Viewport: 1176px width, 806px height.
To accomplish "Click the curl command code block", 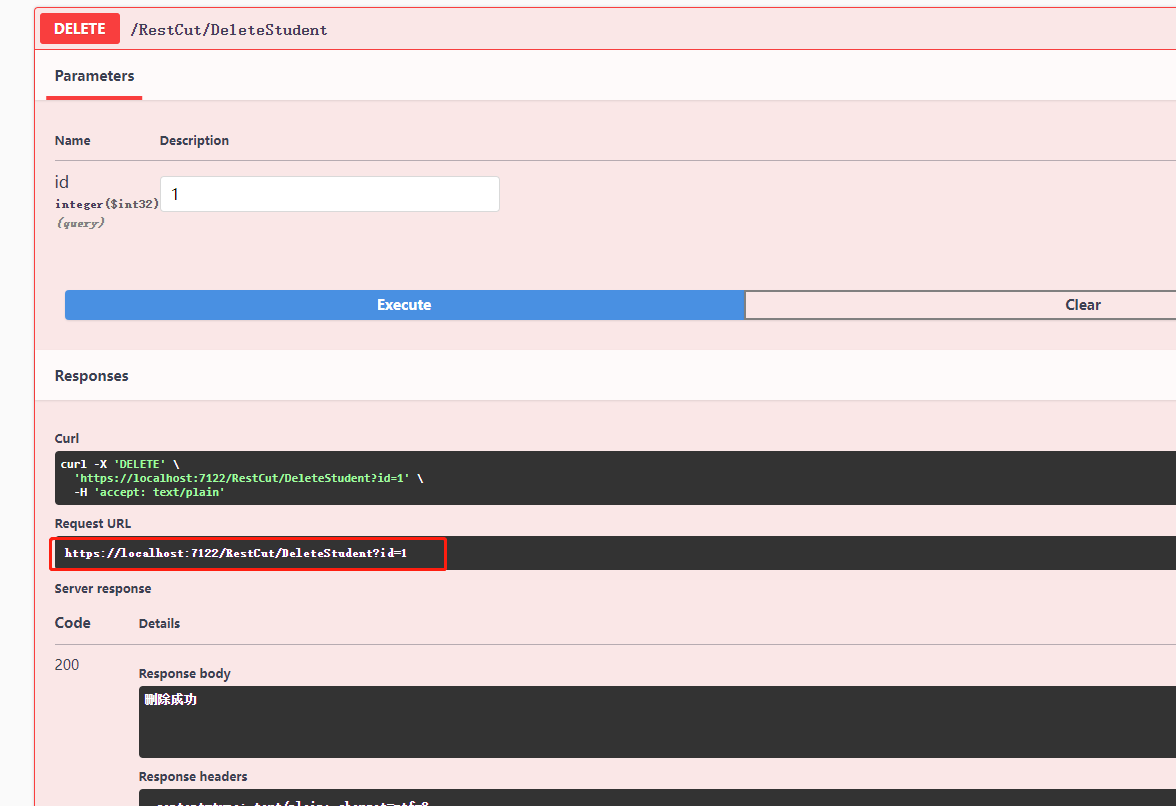I will click(600, 478).
